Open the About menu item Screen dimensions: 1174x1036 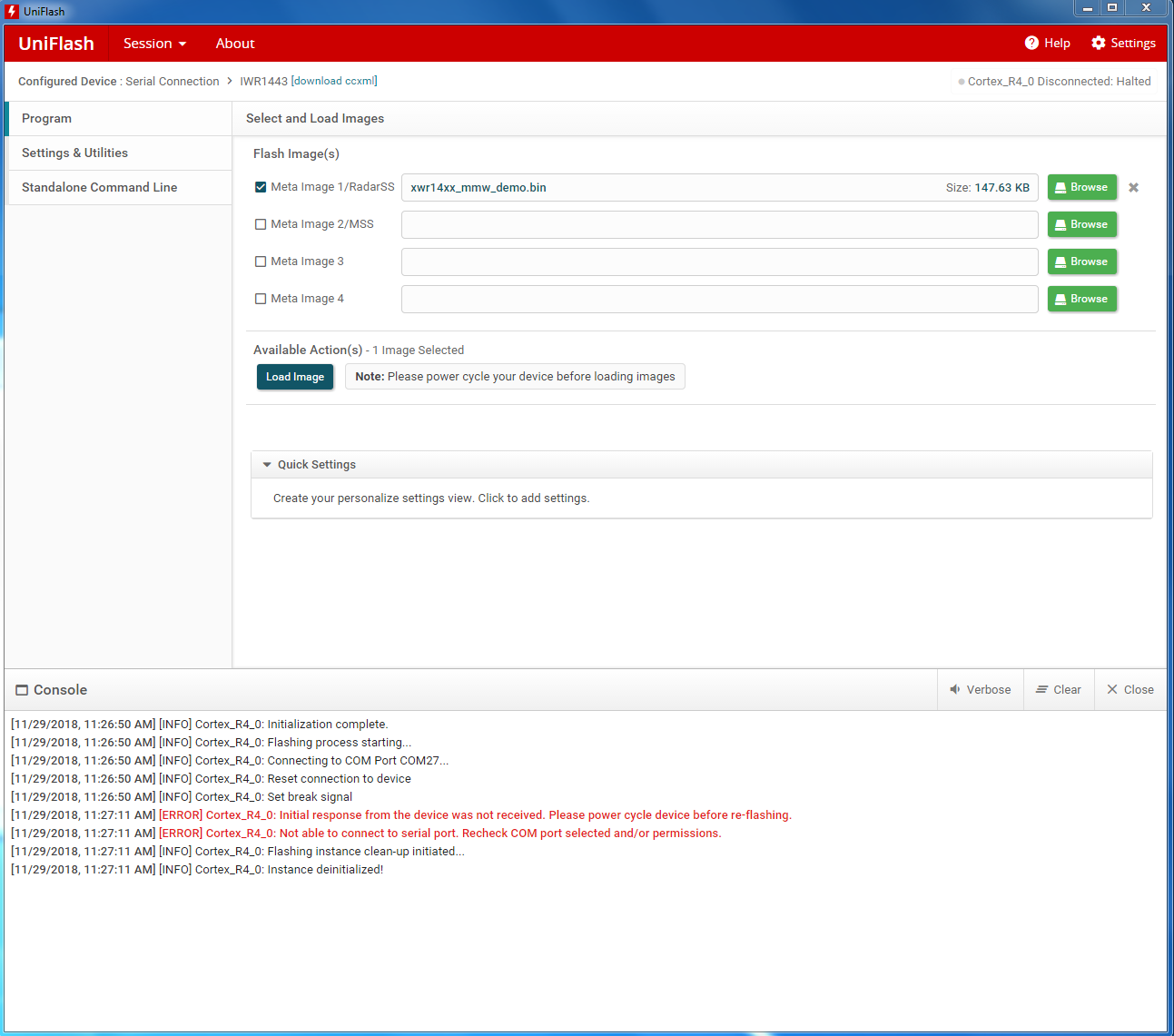tap(235, 44)
